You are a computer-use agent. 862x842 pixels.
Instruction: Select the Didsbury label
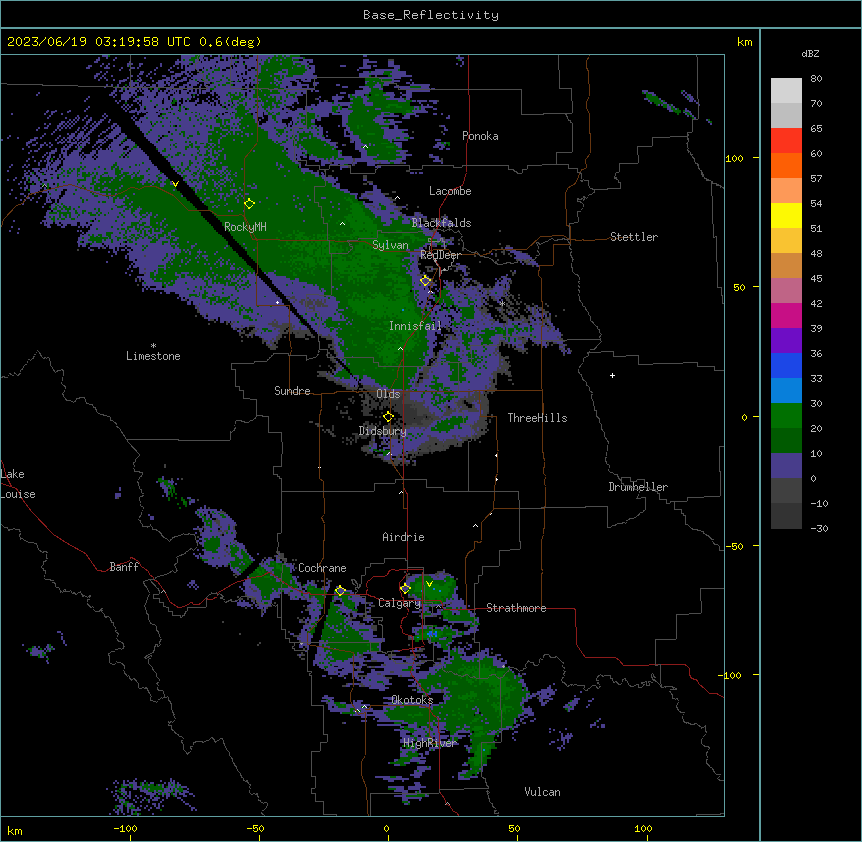383,431
